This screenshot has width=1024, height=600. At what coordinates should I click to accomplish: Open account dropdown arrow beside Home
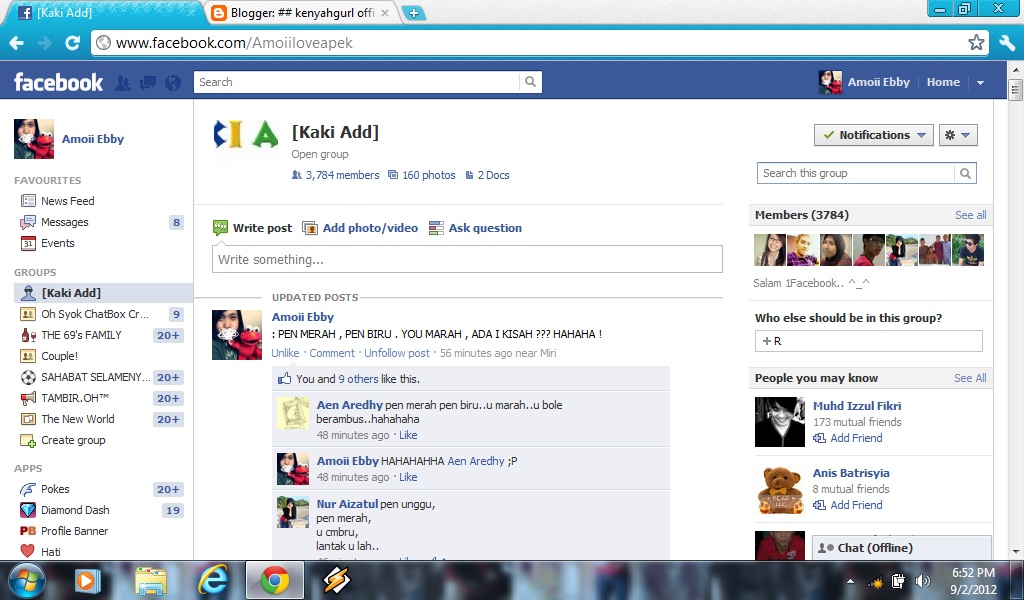(980, 82)
